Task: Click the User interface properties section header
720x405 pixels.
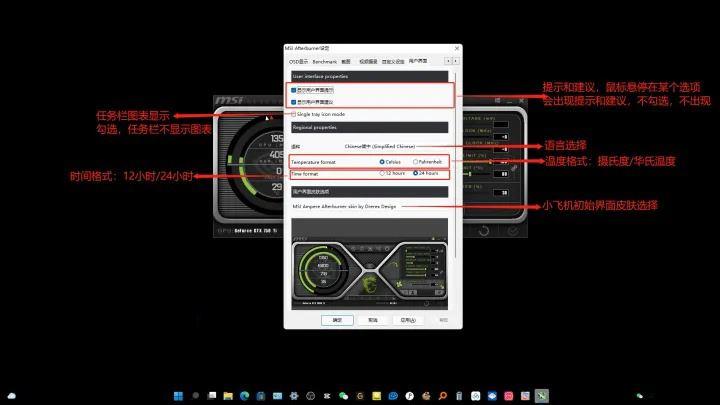Action: [370, 76]
